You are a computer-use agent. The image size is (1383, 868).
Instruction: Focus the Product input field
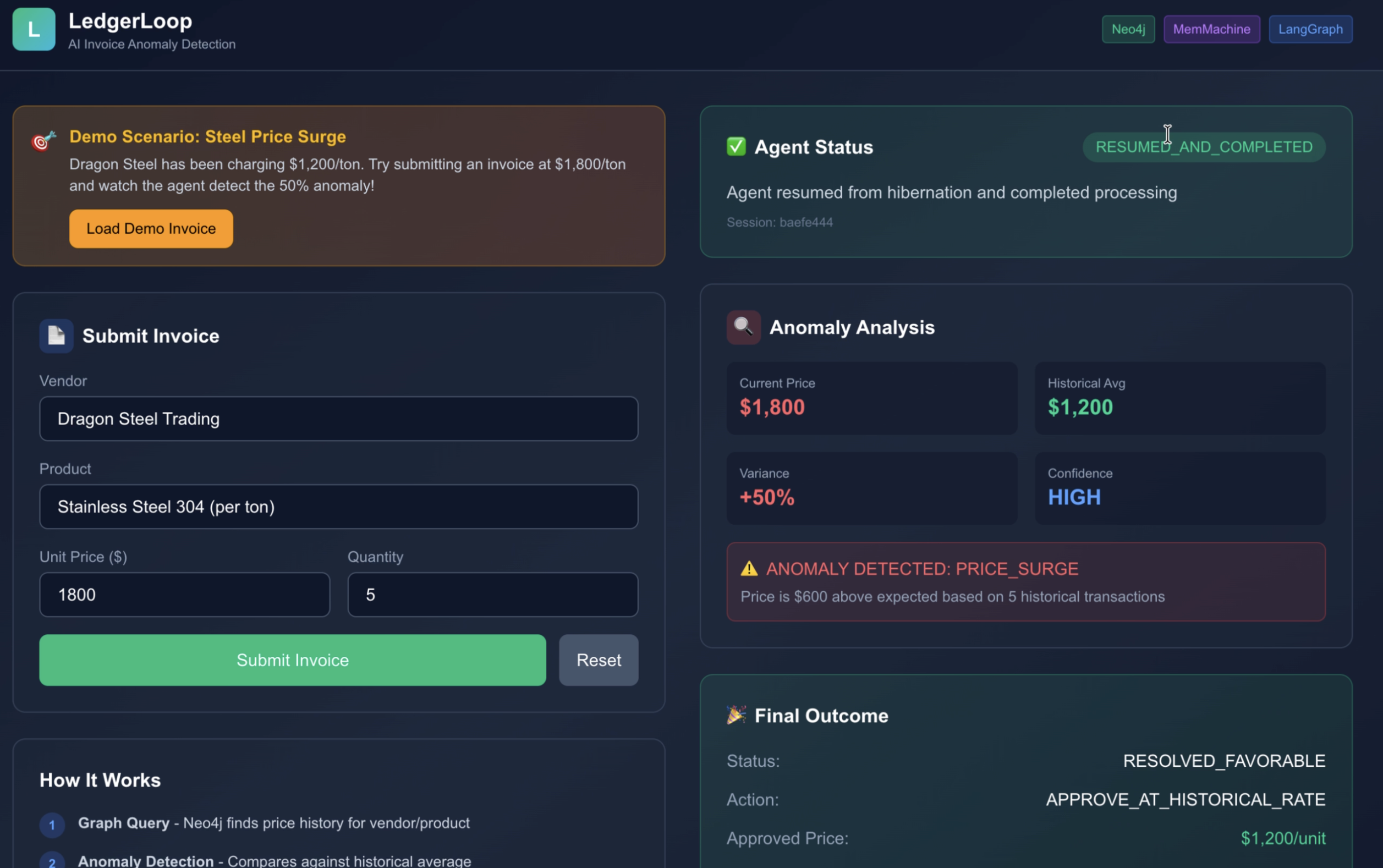[338, 506]
